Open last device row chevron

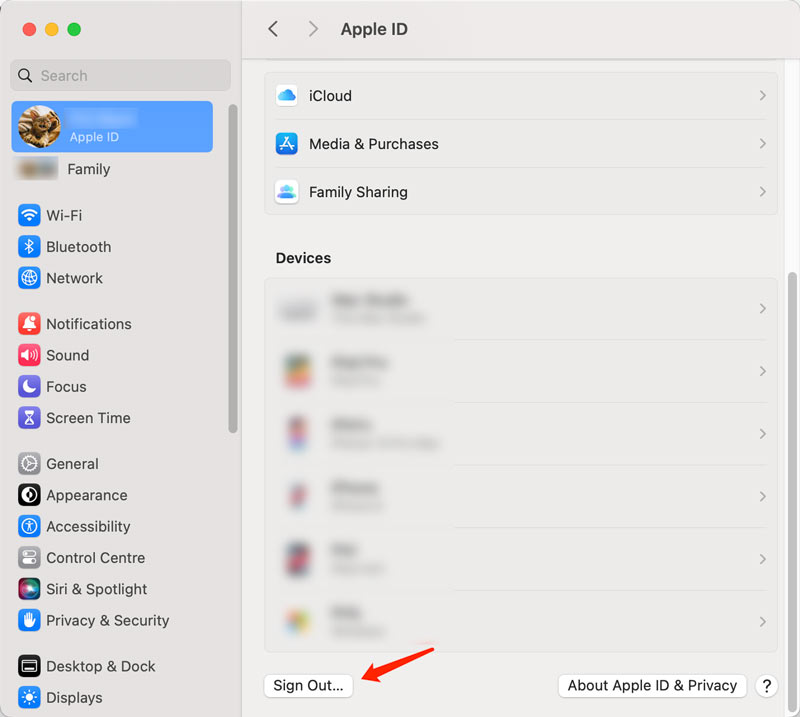click(763, 622)
